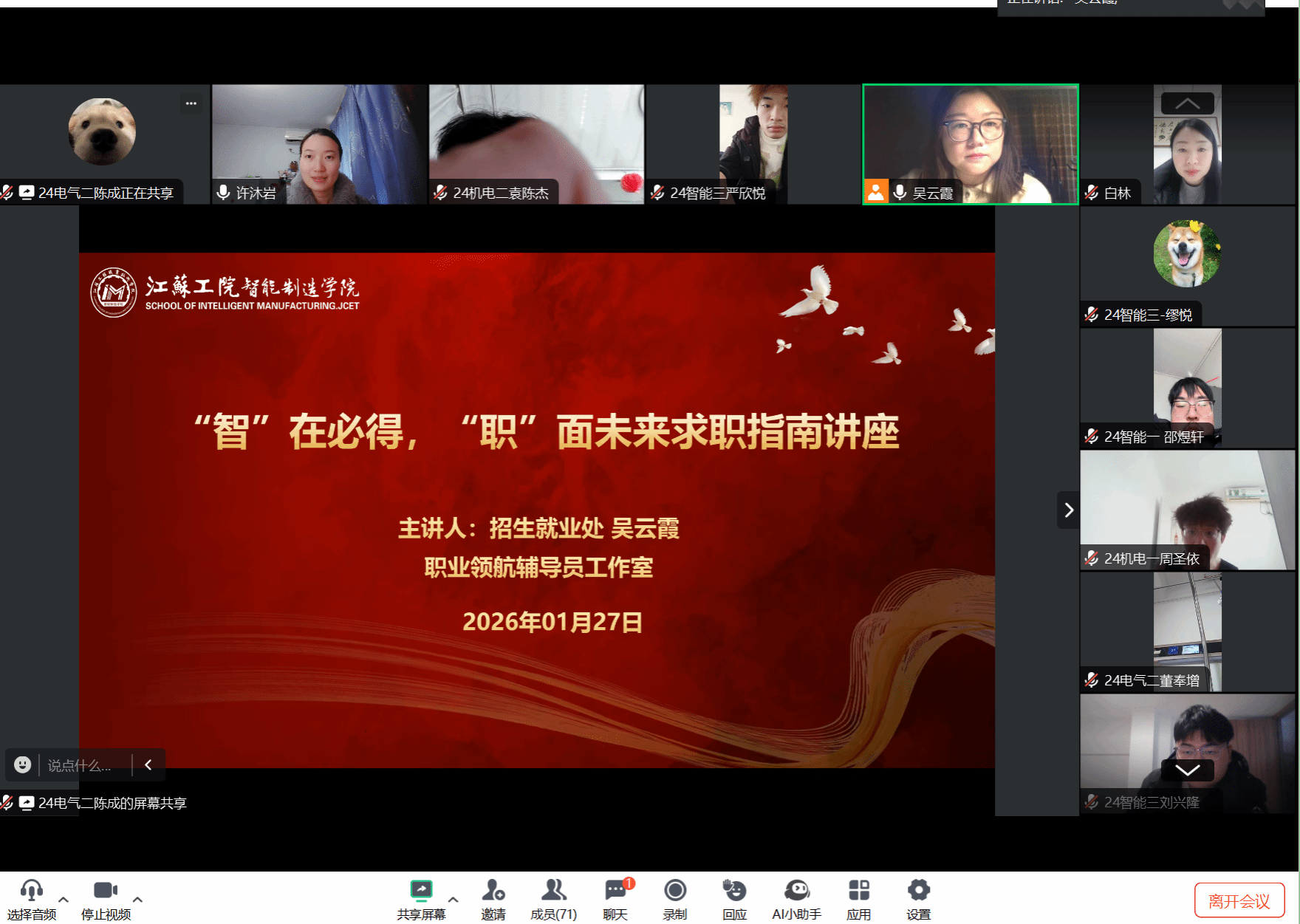
Task: Expand video options arrow beside 停止视频
Action: click(x=137, y=900)
